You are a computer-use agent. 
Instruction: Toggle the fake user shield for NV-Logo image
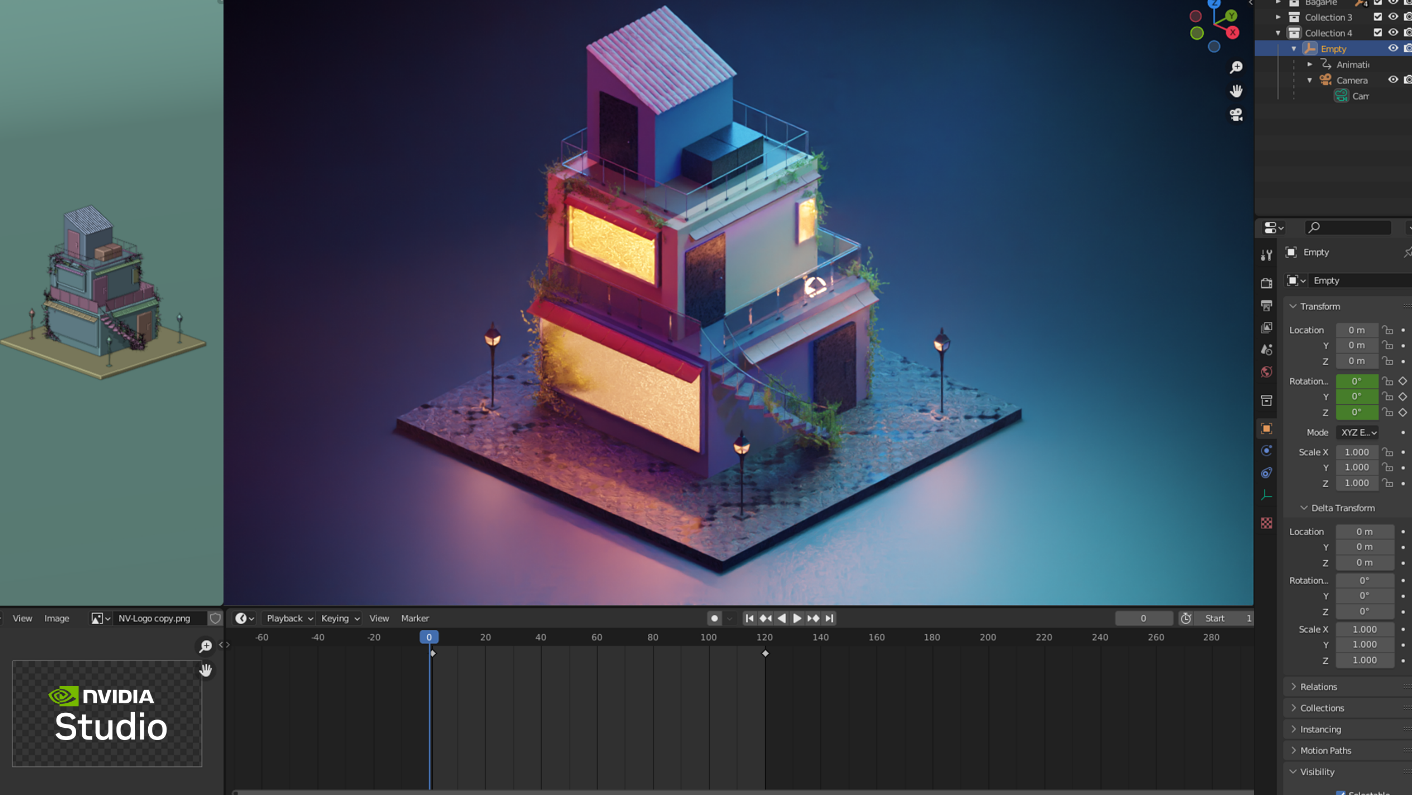click(215, 618)
